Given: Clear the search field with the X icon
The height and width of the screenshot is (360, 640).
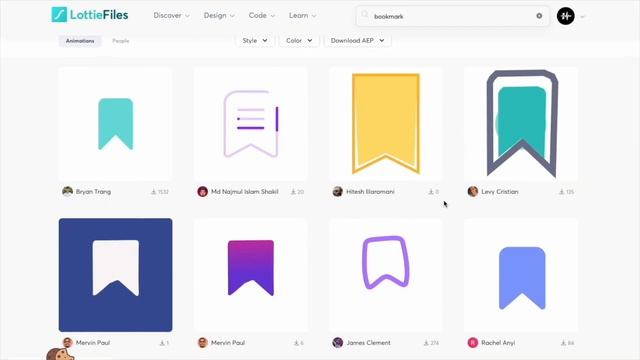Looking at the screenshot, I should (539, 16).
